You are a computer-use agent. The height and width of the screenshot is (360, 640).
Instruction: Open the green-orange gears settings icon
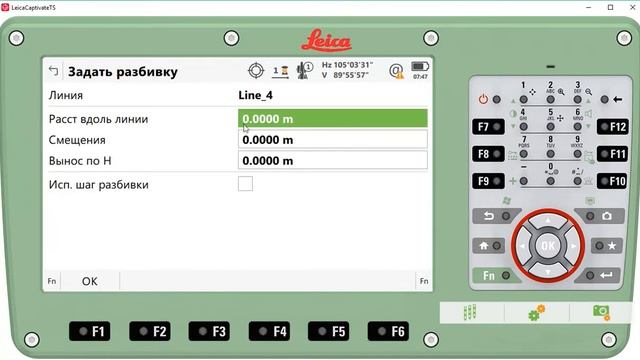pos(537,313)
